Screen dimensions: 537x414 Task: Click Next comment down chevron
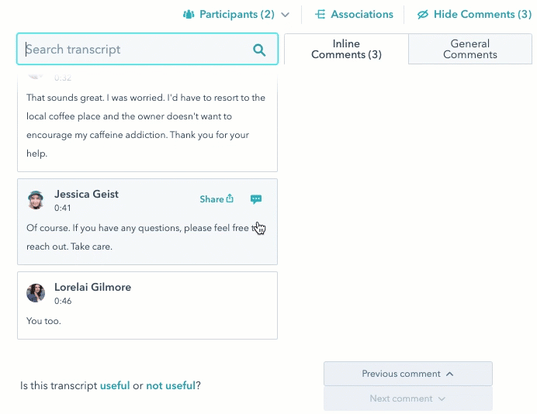[x=408, y=399]
